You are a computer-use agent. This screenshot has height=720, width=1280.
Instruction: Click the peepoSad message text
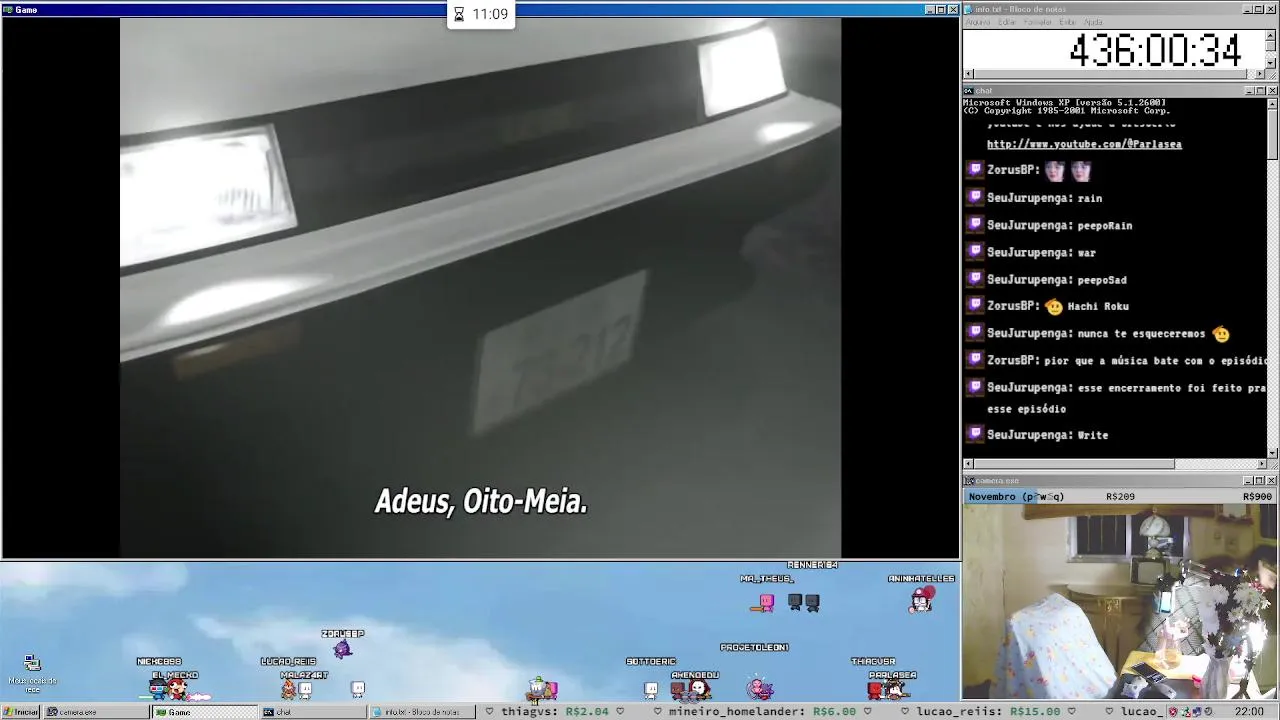(1102, 279)
